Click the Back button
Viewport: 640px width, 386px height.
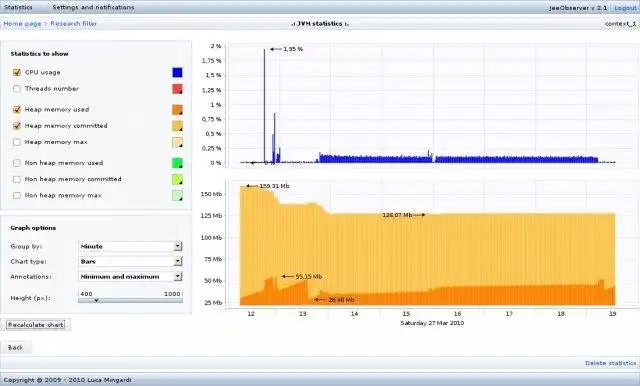(15, 348)
